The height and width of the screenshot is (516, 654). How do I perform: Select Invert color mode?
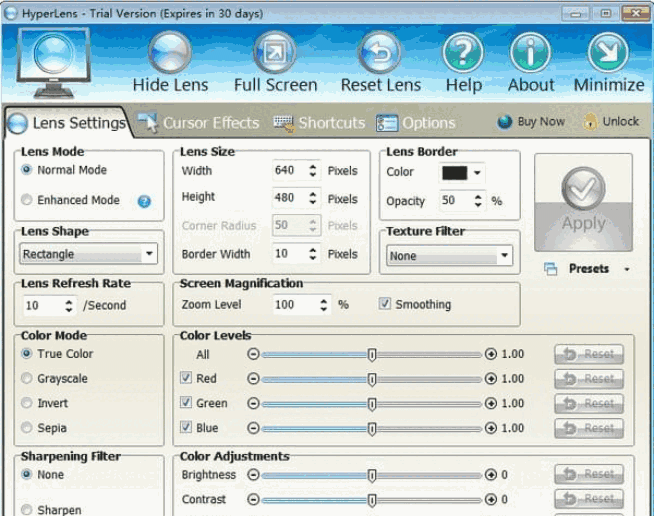27,403
